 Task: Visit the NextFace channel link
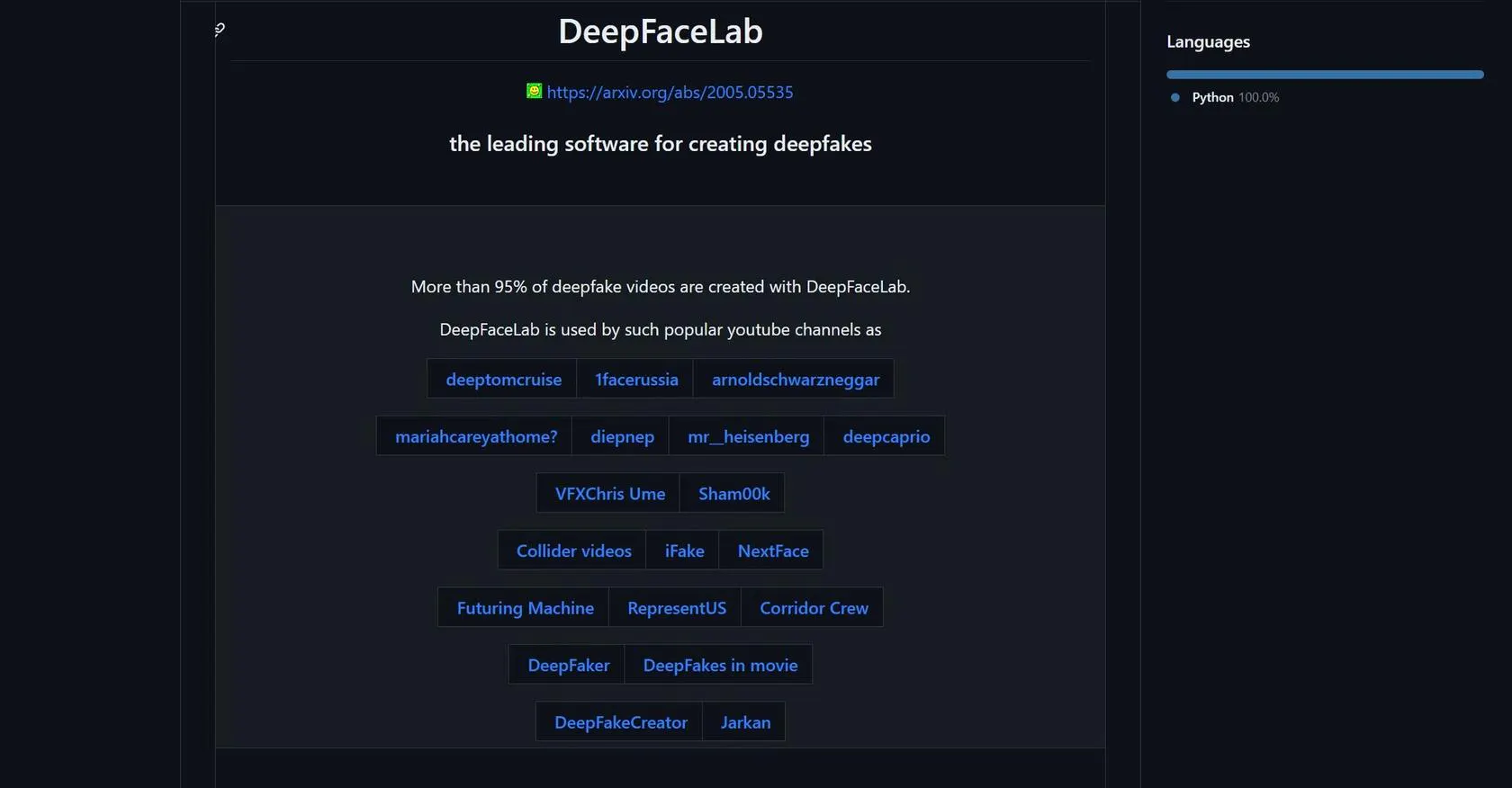point(773,551)
